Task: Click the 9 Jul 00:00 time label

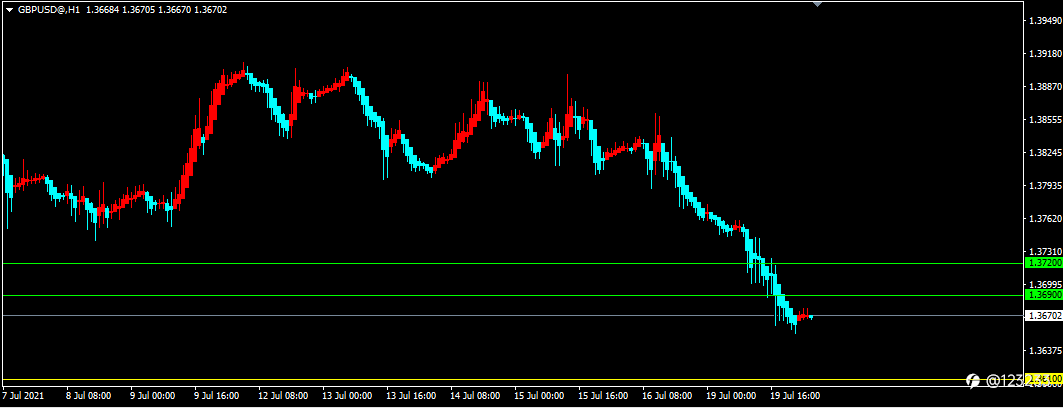Action: (154, 396)
